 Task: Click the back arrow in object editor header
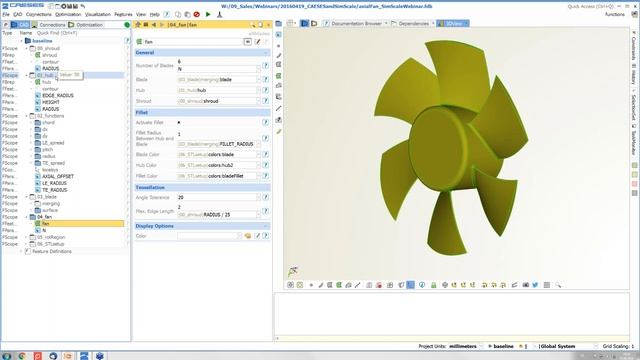pyautogui.click(x=154, y=25)
